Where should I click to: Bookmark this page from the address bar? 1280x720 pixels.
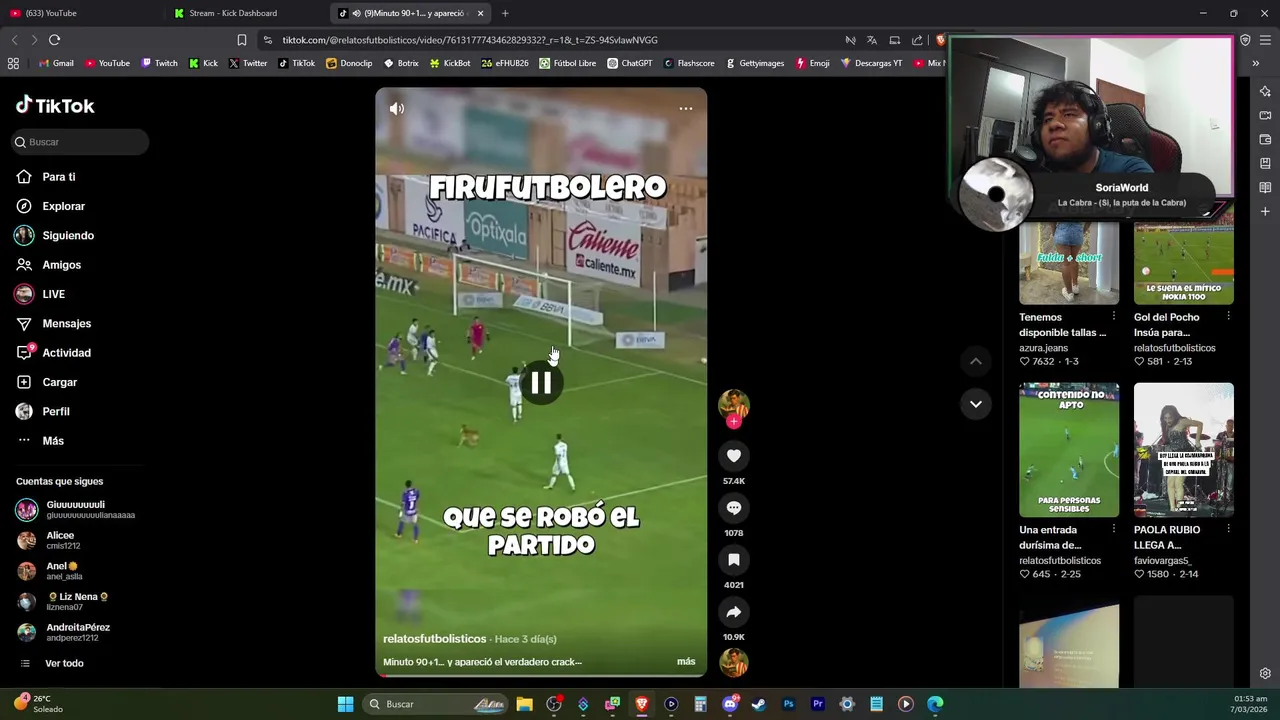pyautogui.click(x=241, y=40)
